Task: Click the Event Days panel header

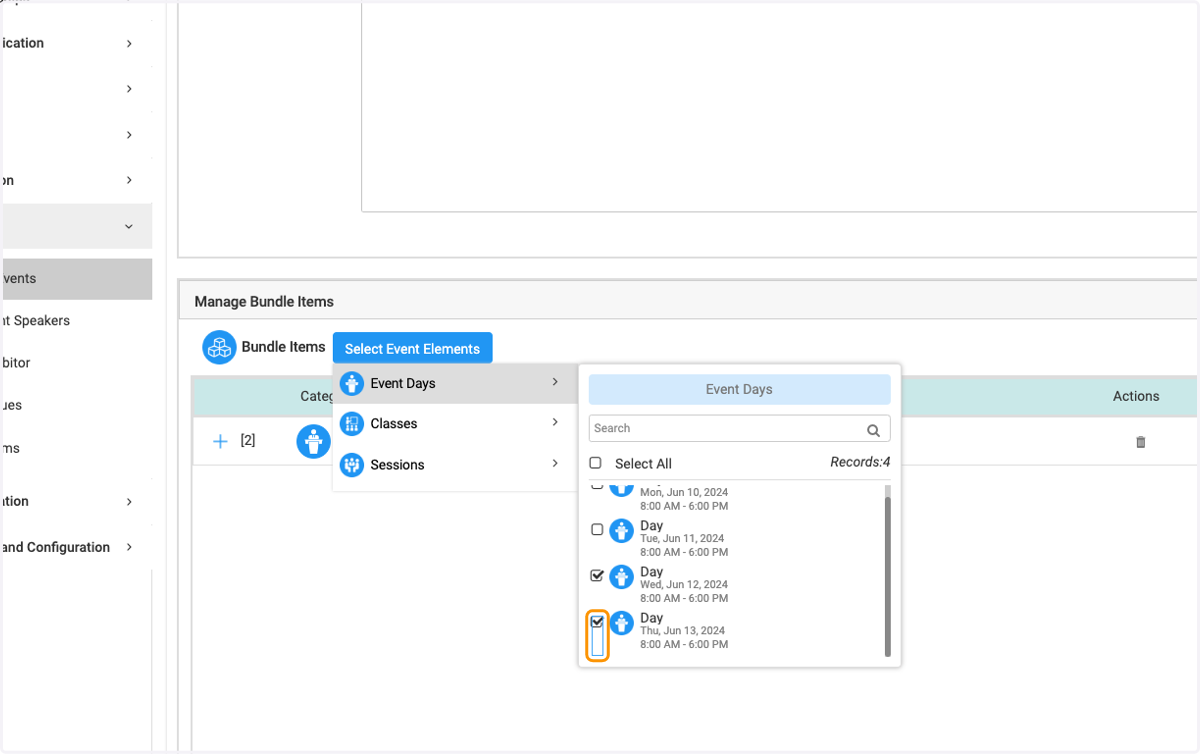Action: tap(739, 389)
